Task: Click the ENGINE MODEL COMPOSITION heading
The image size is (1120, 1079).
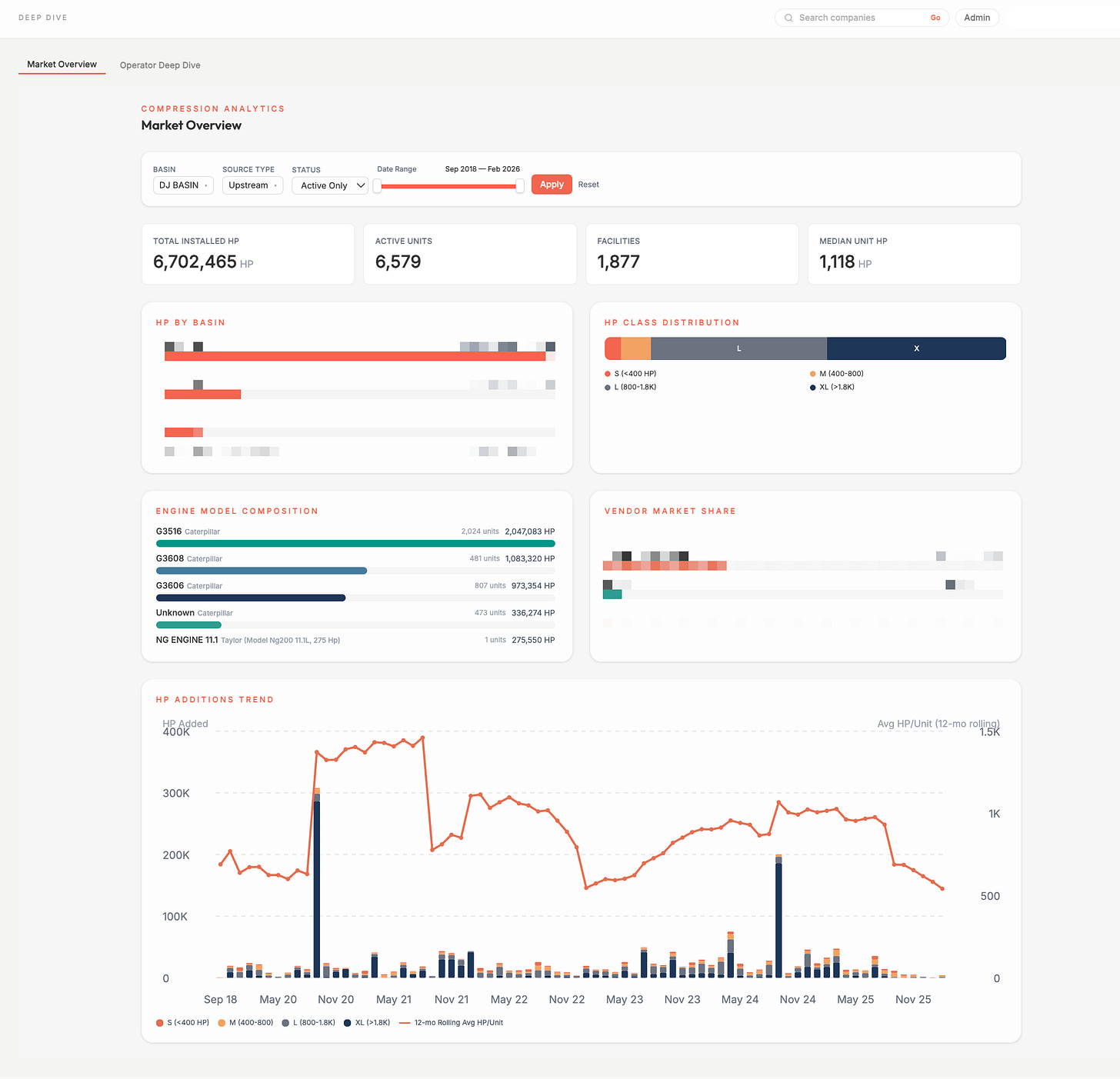Action: 237,511
